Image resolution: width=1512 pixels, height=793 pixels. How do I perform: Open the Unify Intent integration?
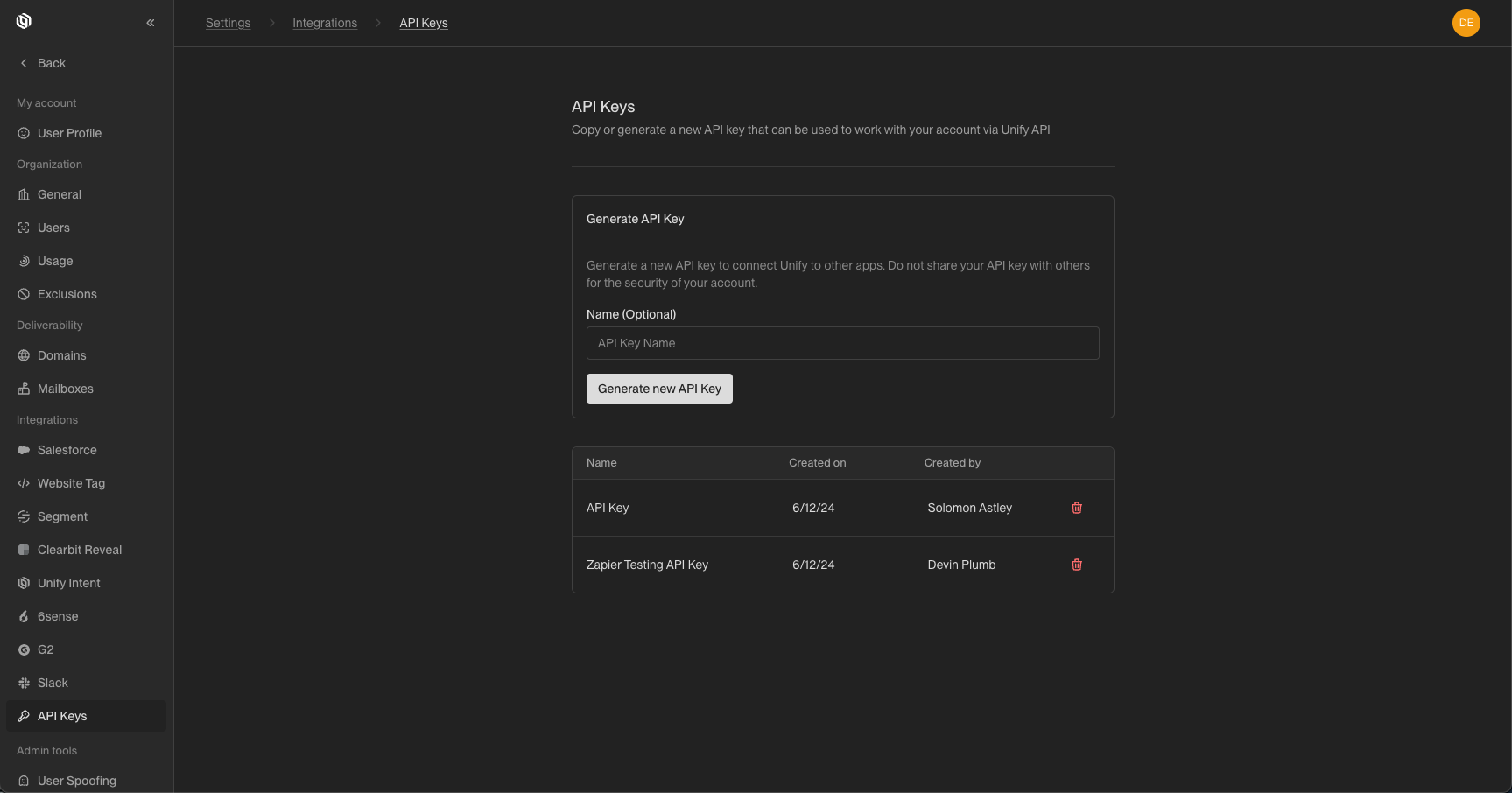[69, 583]
